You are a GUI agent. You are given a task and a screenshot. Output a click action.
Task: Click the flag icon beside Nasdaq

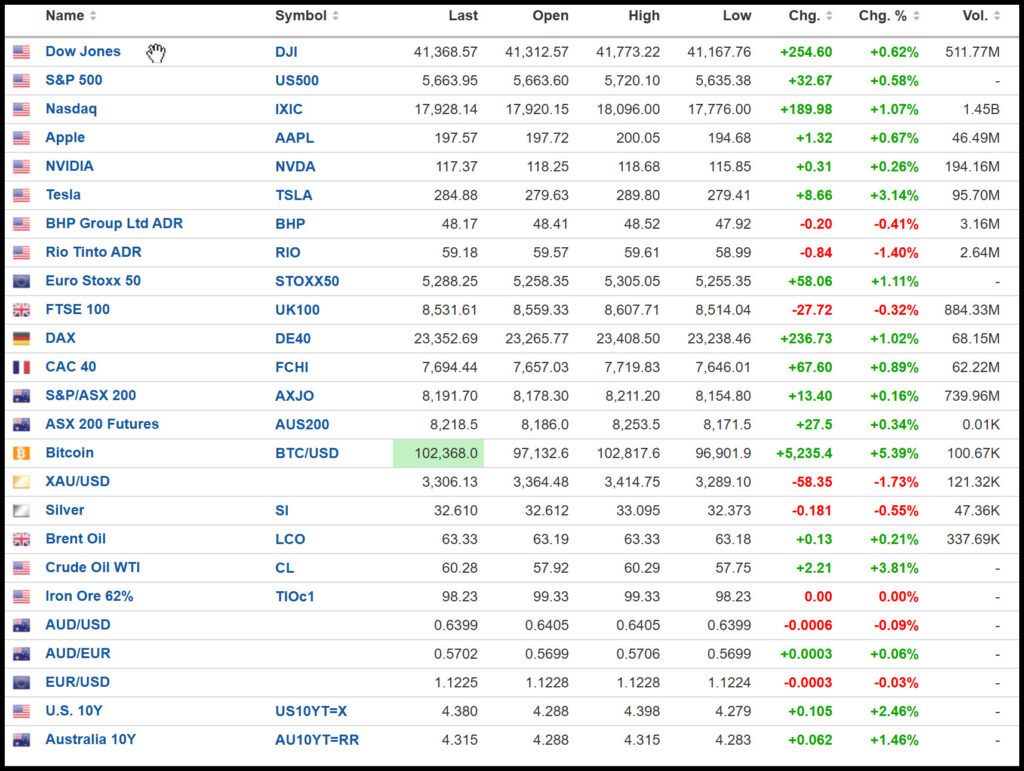[x=22, y=110]
